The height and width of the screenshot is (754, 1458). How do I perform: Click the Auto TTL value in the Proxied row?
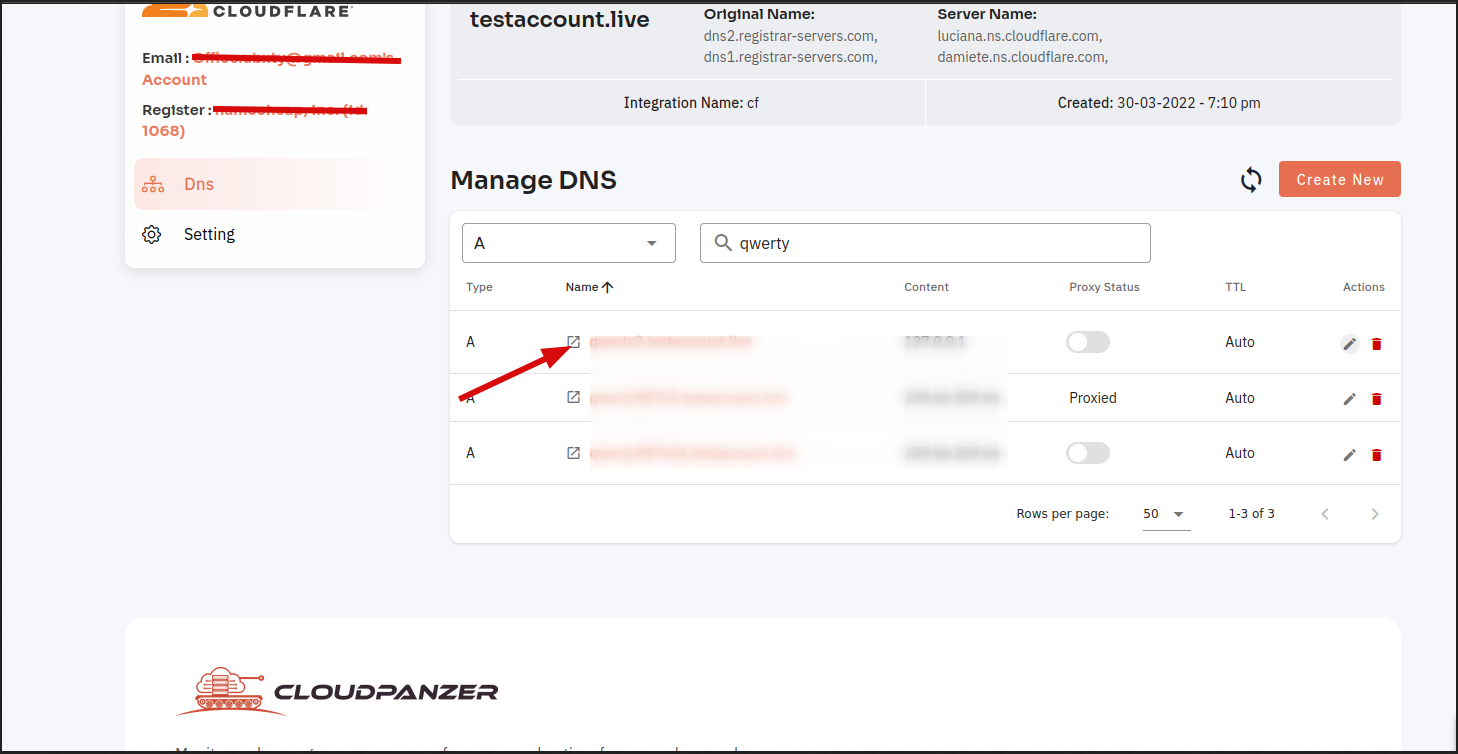click(1240, 398)
